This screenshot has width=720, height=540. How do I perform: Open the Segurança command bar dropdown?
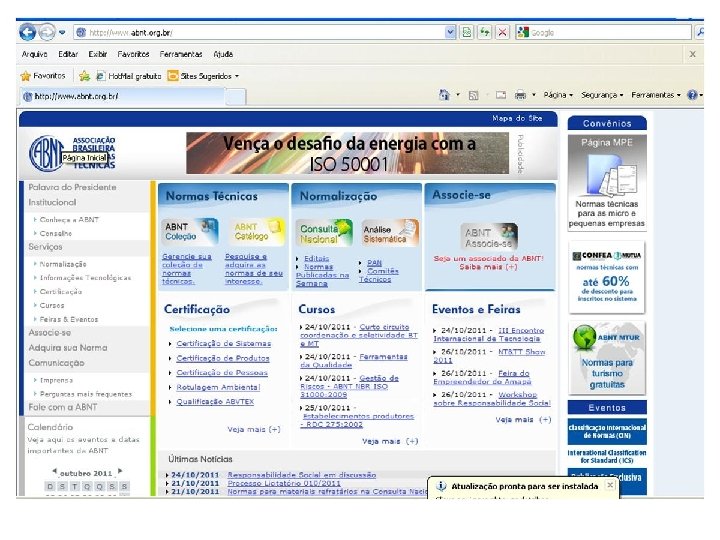tap(602, 95)
